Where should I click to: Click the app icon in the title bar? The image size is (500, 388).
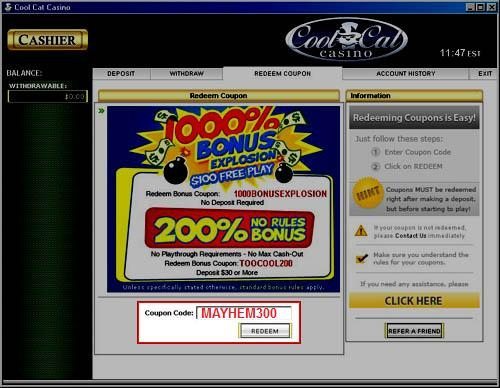tap(8, 7)
